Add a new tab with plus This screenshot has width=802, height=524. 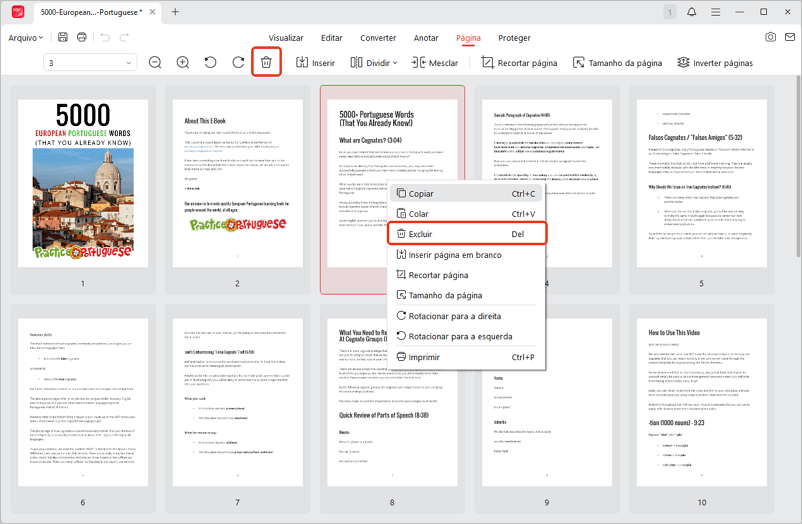click(175, 12)
